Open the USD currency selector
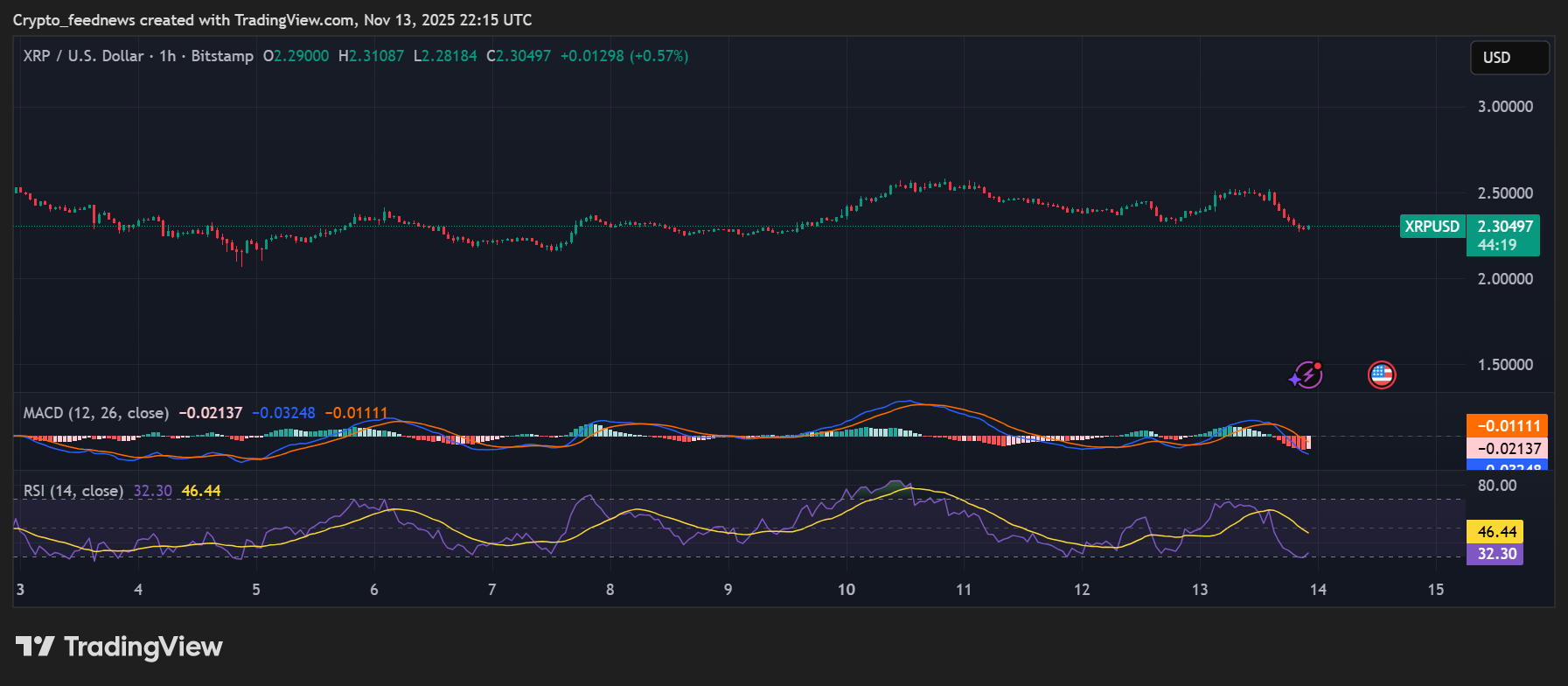Viewport: 1568px width, 686px height. tap(1509, 58)
